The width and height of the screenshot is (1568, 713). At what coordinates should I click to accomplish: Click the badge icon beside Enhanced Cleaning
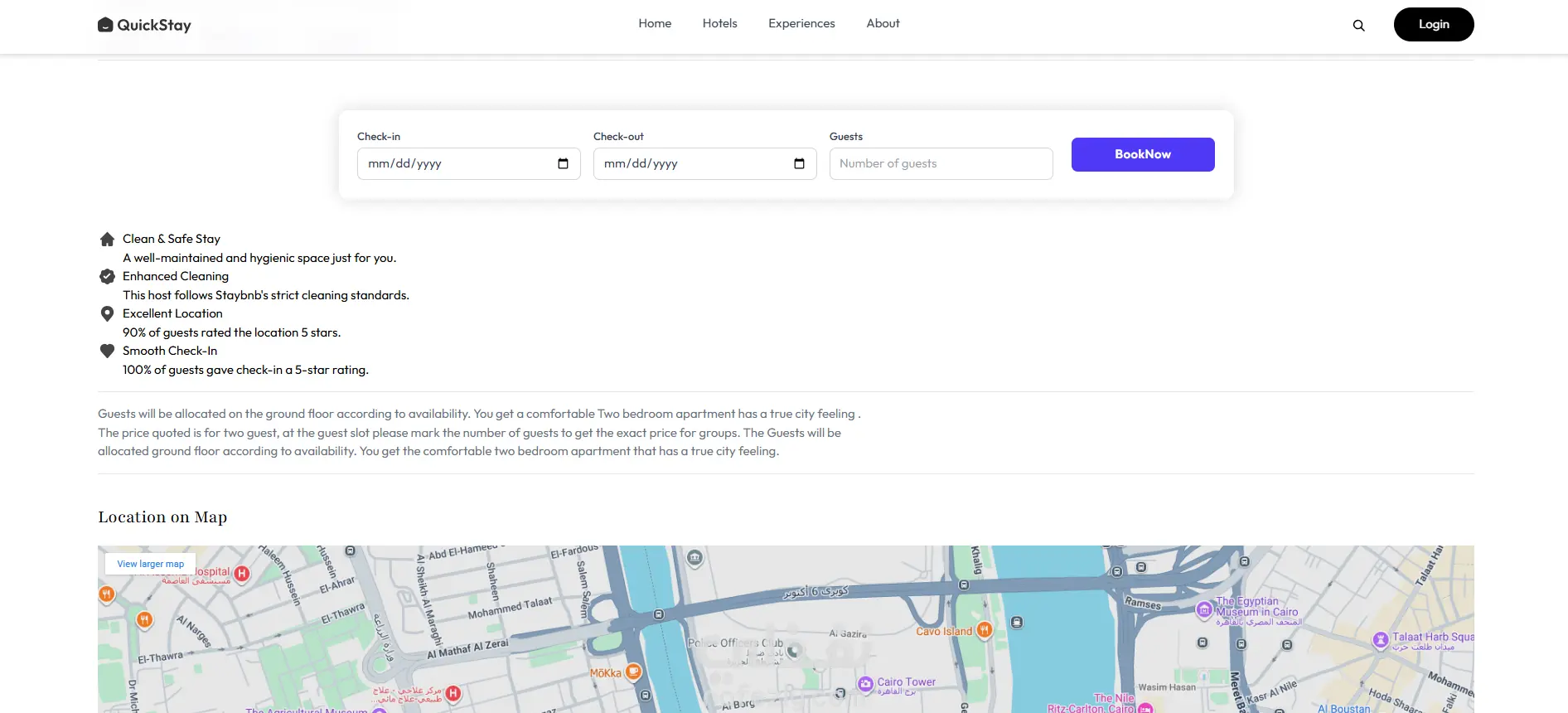point(107,277)
